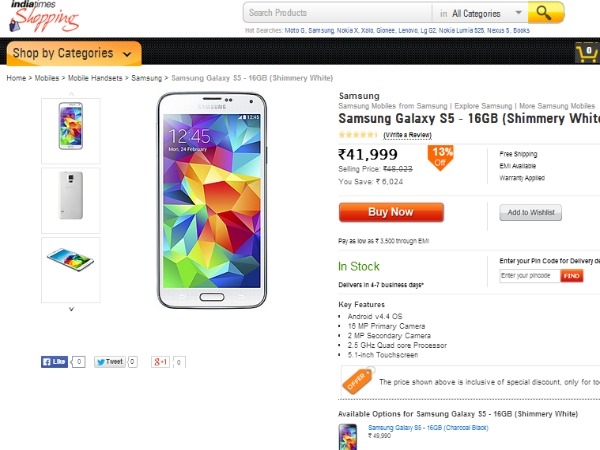Click the yellow search magnifier icon

545,13
